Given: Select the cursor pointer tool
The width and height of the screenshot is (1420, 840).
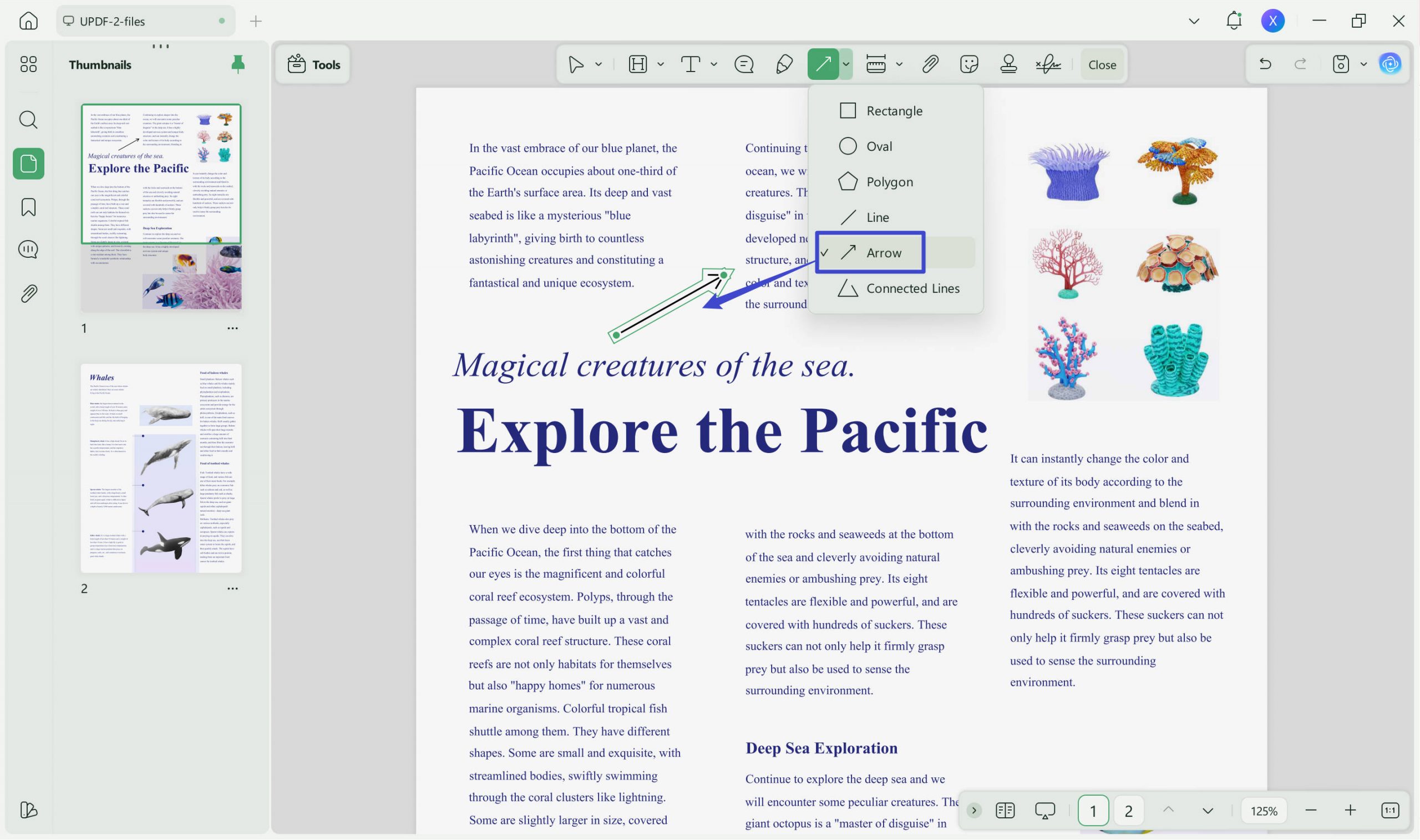Looking at the screenshot, I should (x=576, y=64).
